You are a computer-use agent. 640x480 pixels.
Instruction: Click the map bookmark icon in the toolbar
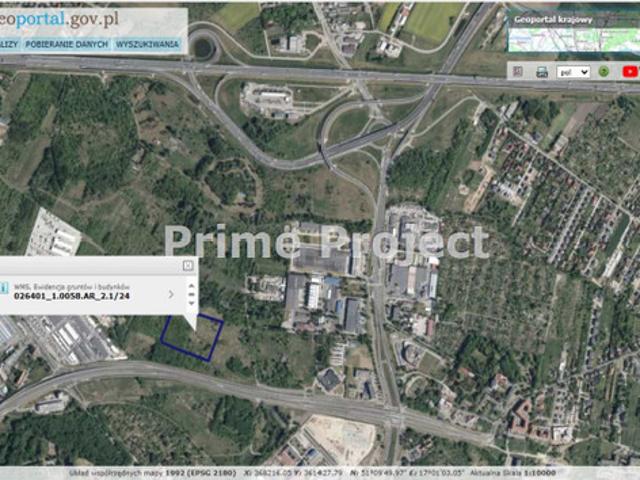pos(517,71)
